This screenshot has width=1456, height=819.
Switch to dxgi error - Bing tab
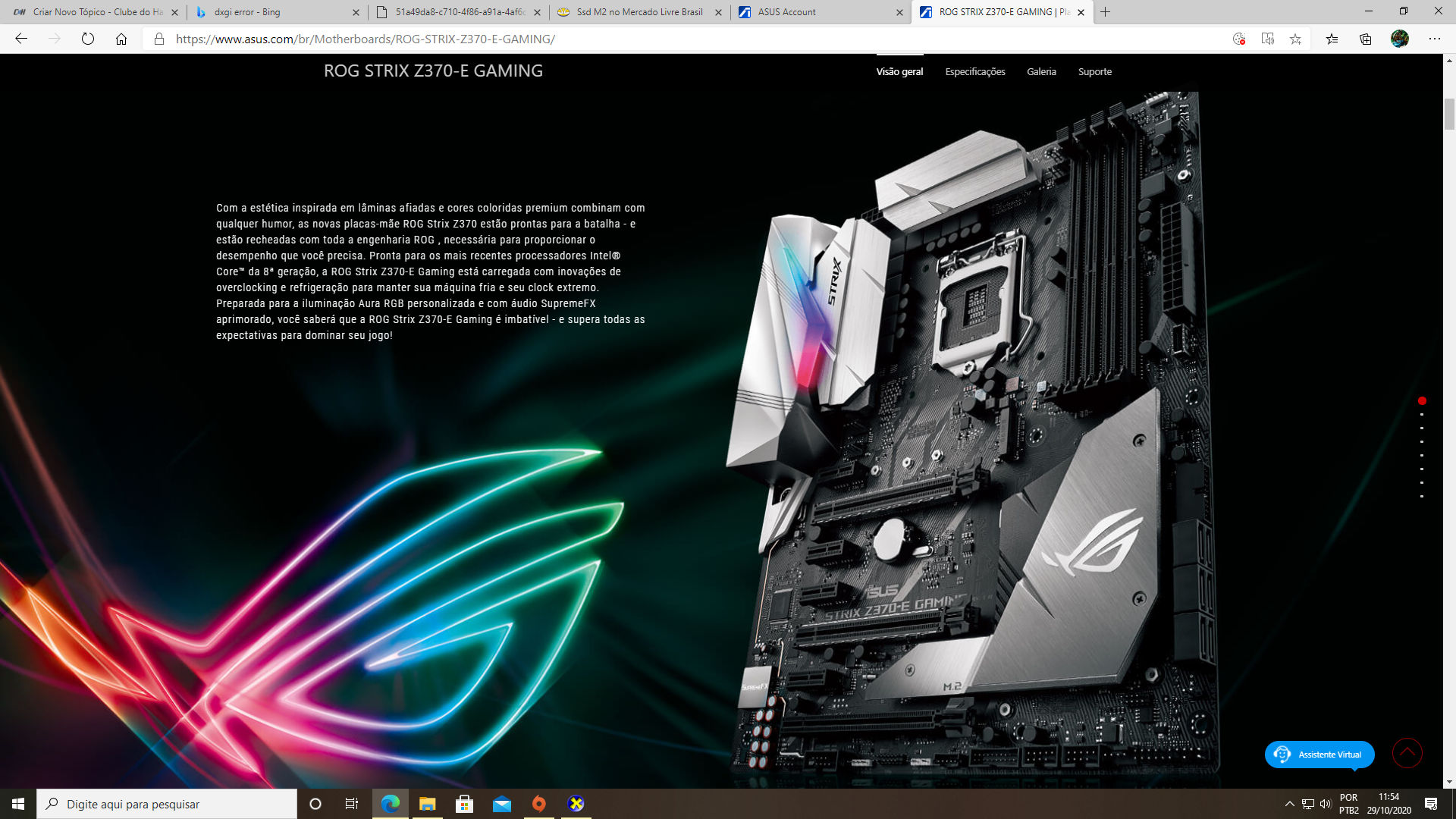pyautogui.click(x=277, y=12)
